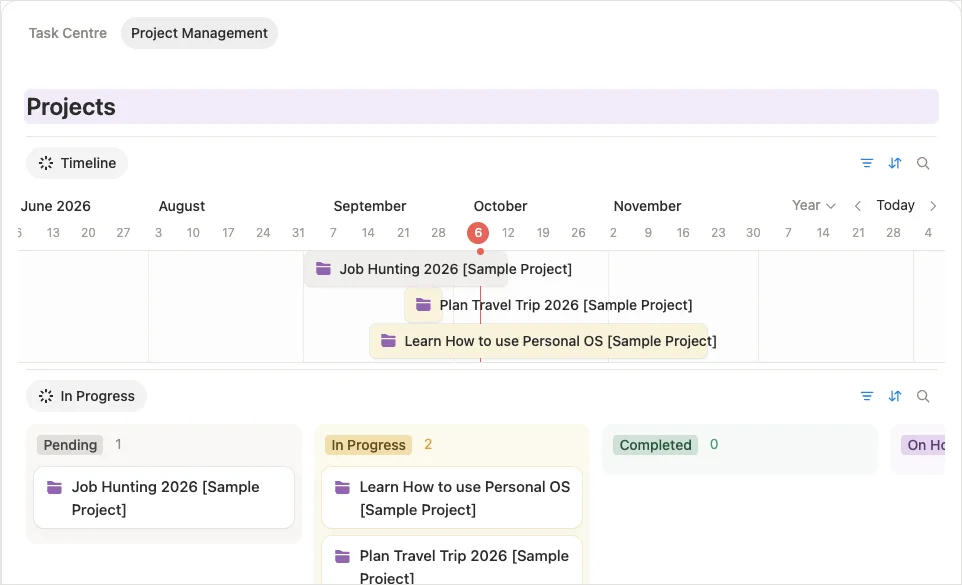Open Learn How to use Personal OS board card
Image resolution: width=962 pixels, height=585 pixels.
[x=452, y=498]
